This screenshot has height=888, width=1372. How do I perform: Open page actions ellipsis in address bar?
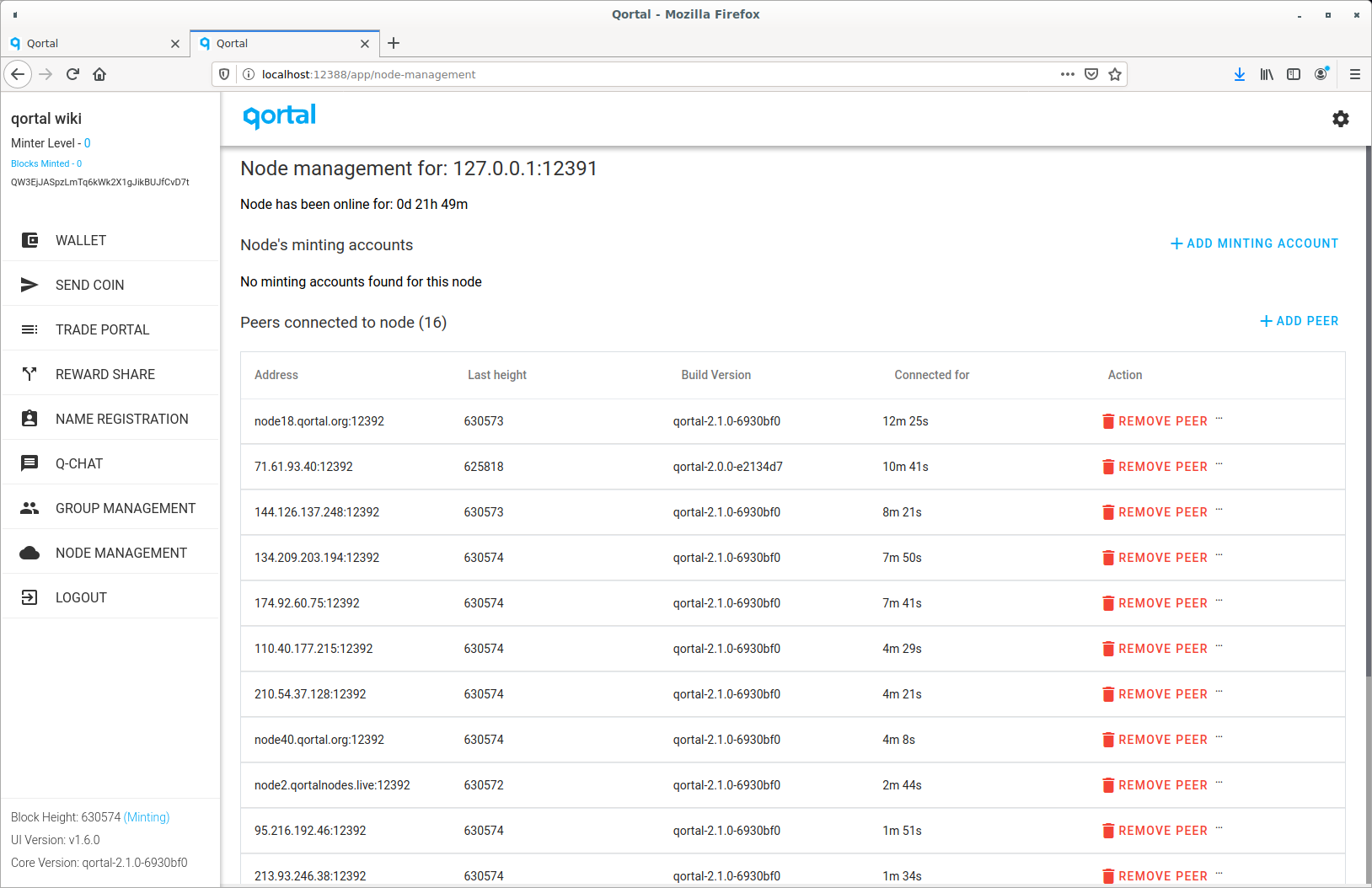(x=1068, y=74)
